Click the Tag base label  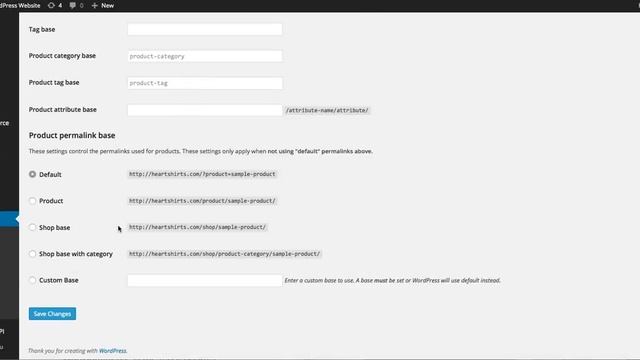[42, 29]
